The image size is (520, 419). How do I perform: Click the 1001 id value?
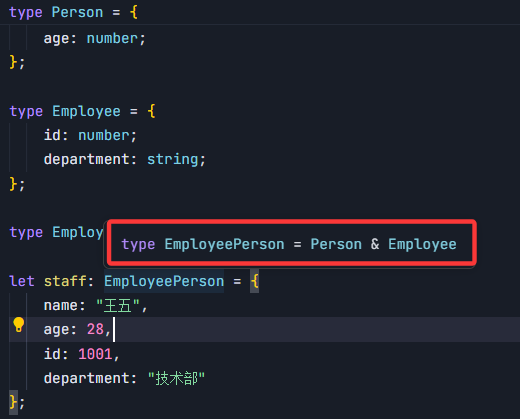(95, 354)
